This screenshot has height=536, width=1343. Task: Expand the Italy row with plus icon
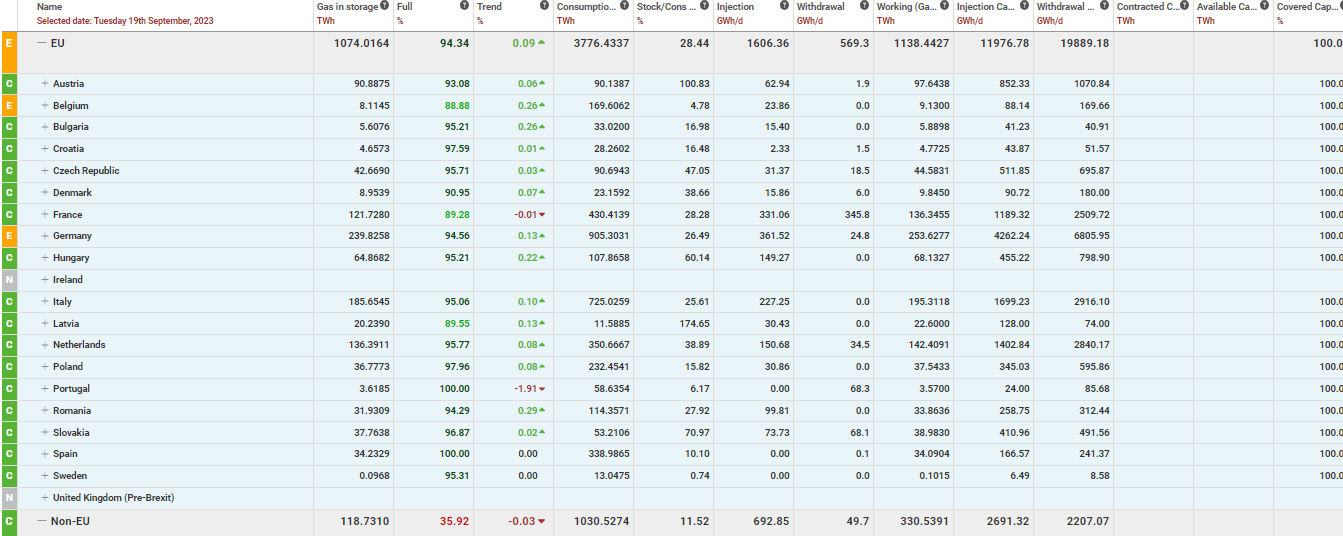(x=45, y=302)
